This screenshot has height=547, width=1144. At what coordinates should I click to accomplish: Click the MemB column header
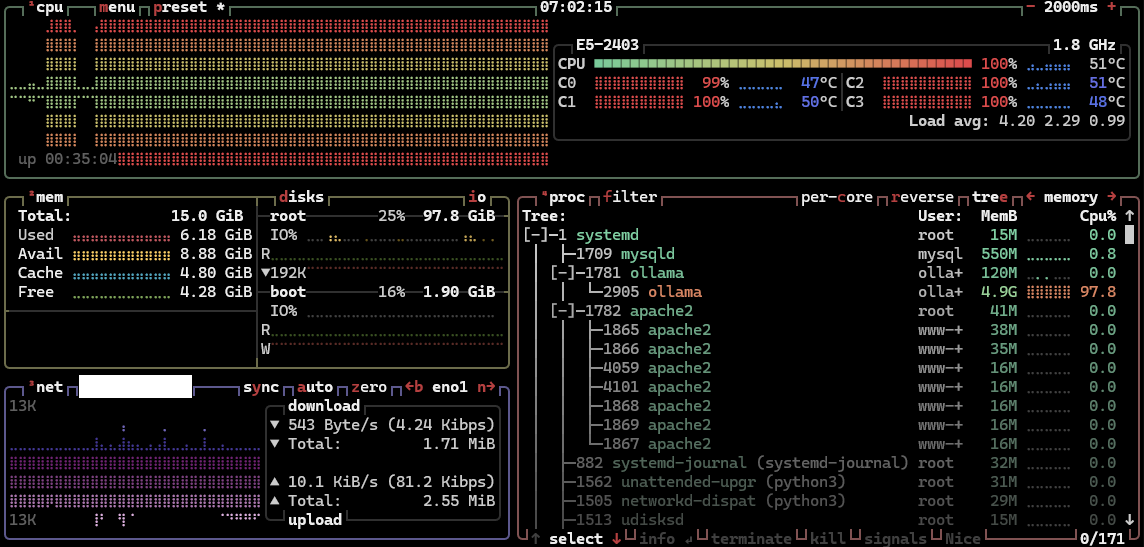coord(999,216)
